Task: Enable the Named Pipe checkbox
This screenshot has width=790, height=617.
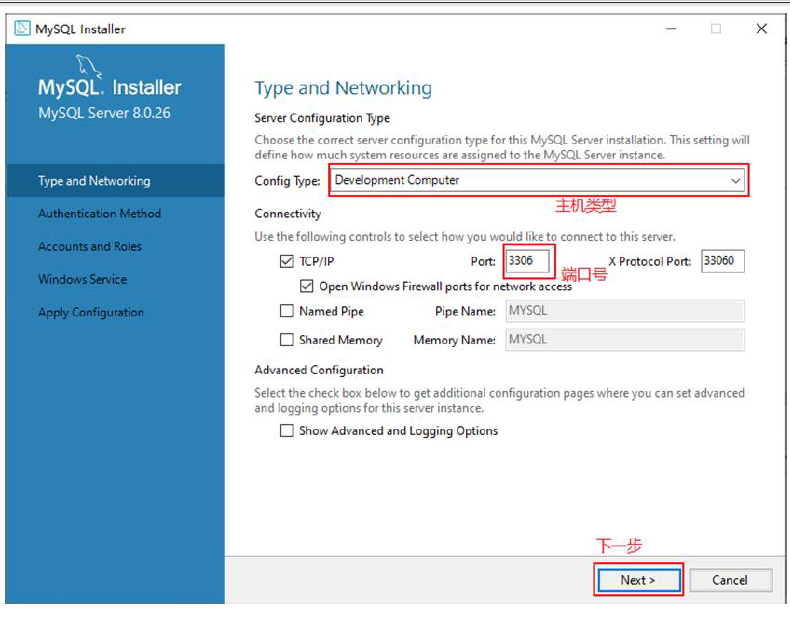Action: coord(287,311)
